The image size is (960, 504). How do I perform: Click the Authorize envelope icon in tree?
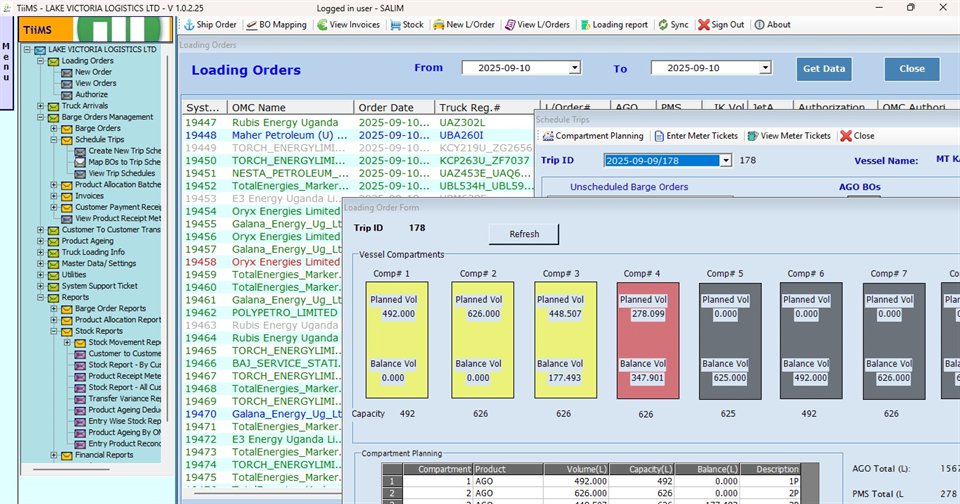coord(67,95)
